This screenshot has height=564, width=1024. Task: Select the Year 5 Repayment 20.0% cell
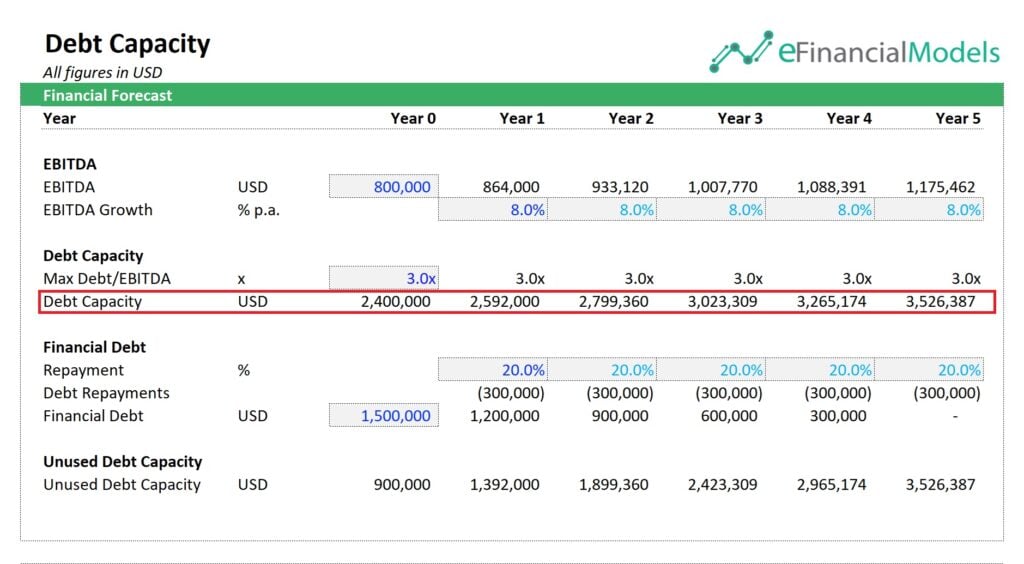click(929, 369)
